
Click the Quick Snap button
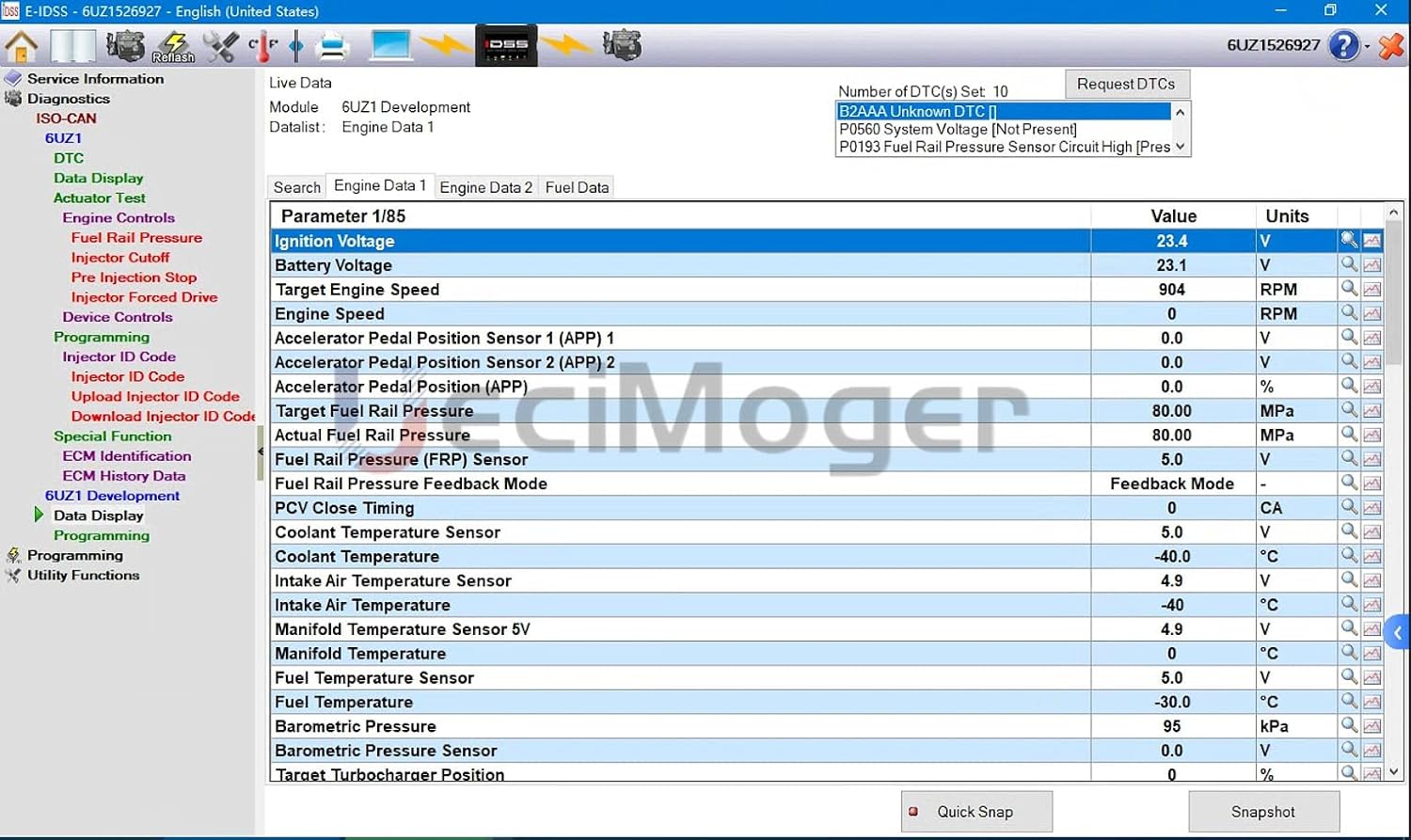coord(976,811)
